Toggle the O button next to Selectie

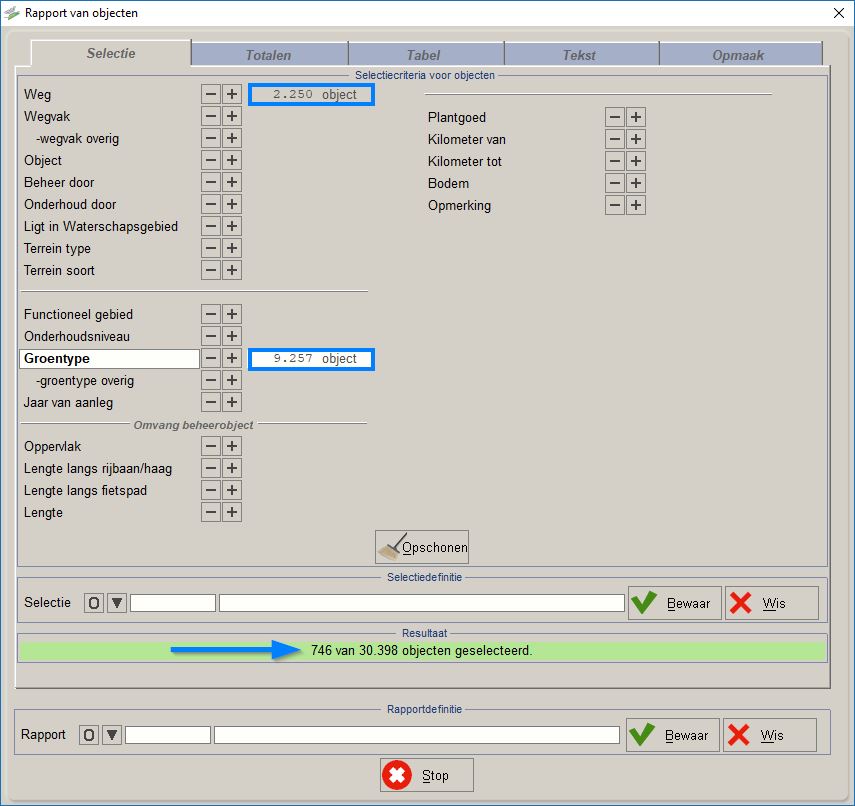click(94, 603)
